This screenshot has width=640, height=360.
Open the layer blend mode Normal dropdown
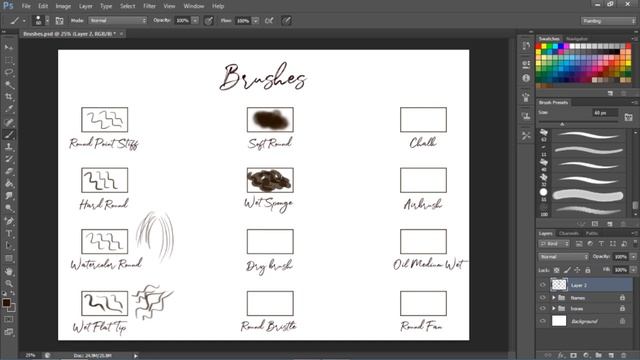(564, 257)
